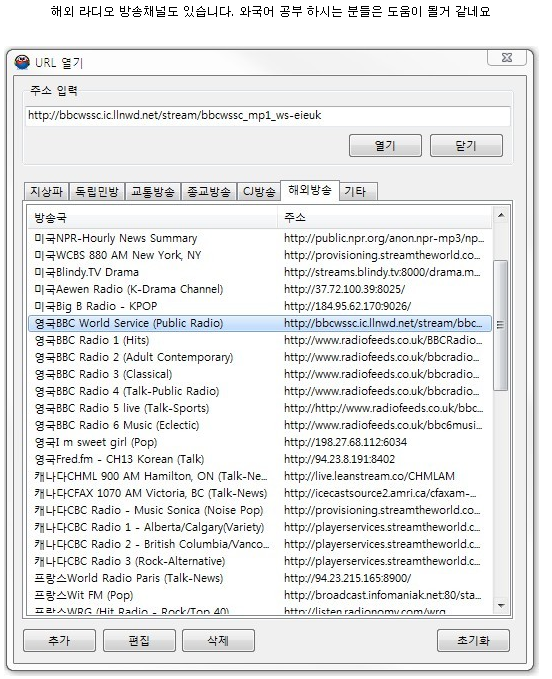This screenshot has width=552, height=679.
Task: Click the http://198.27.68.112:6034 address cell
Action: coord(345,442)
